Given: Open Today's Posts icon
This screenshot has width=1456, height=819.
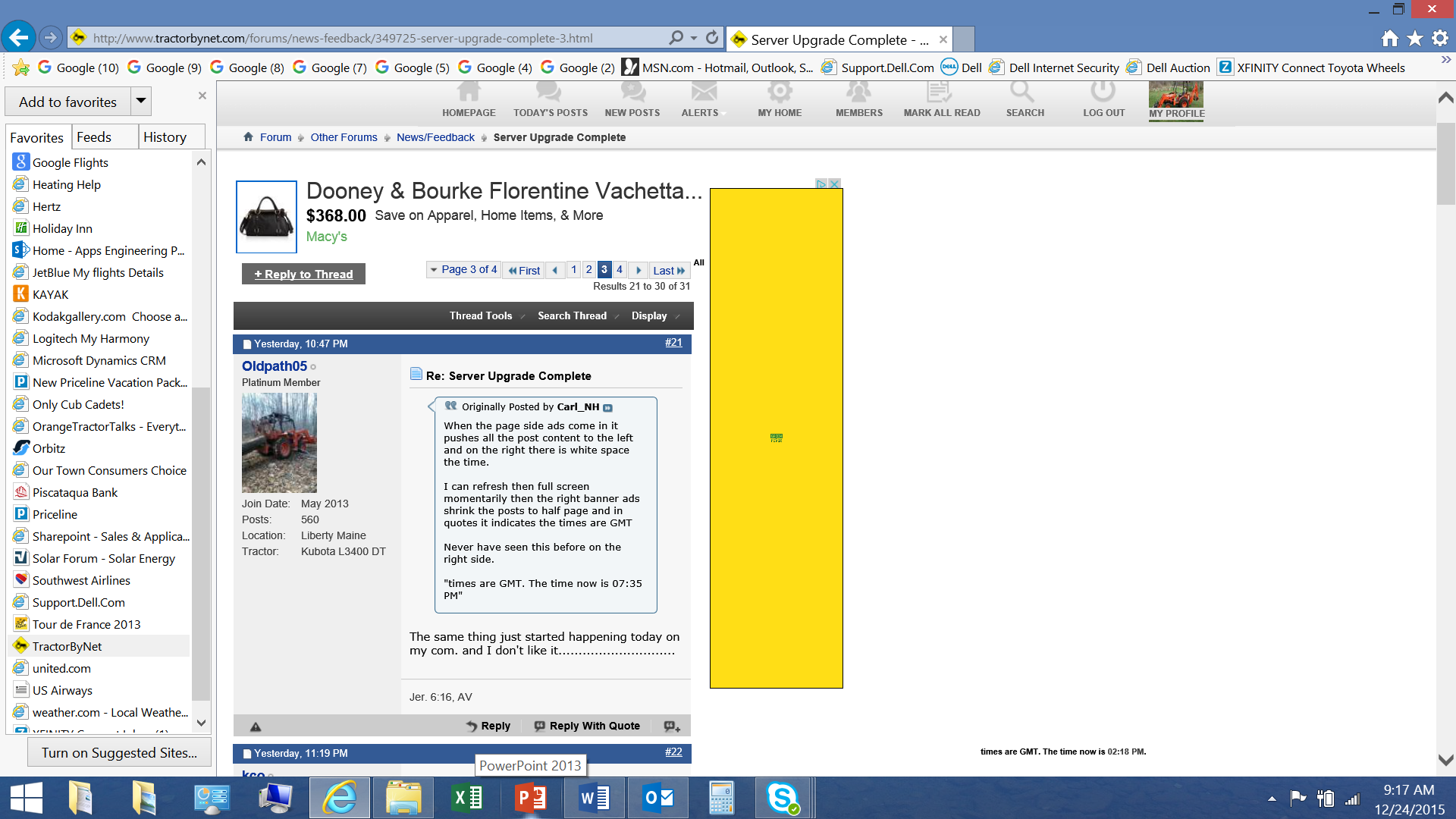Looking at the screenshot, I should coord(549,93).
